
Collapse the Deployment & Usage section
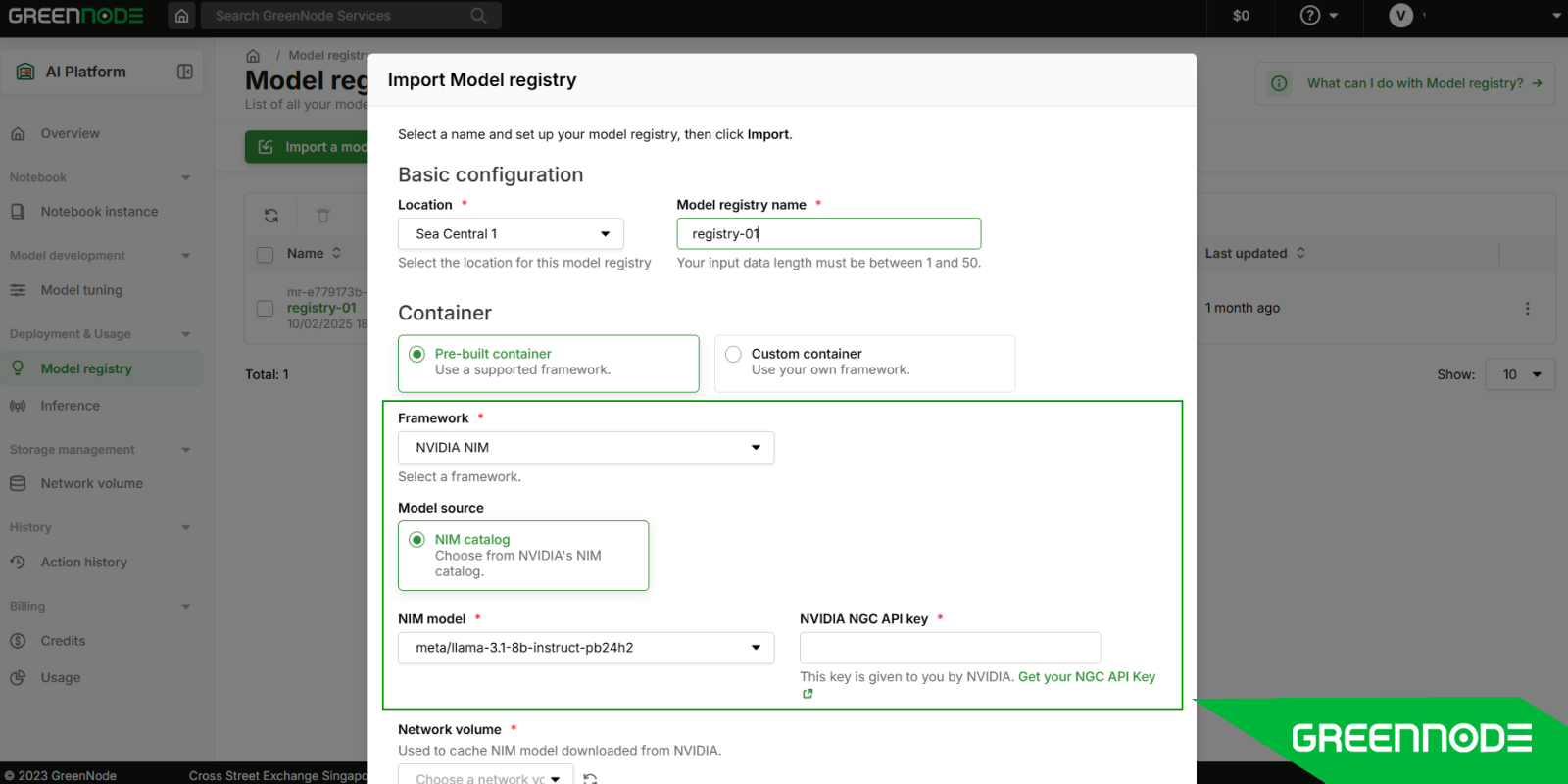tap(186, 334)
